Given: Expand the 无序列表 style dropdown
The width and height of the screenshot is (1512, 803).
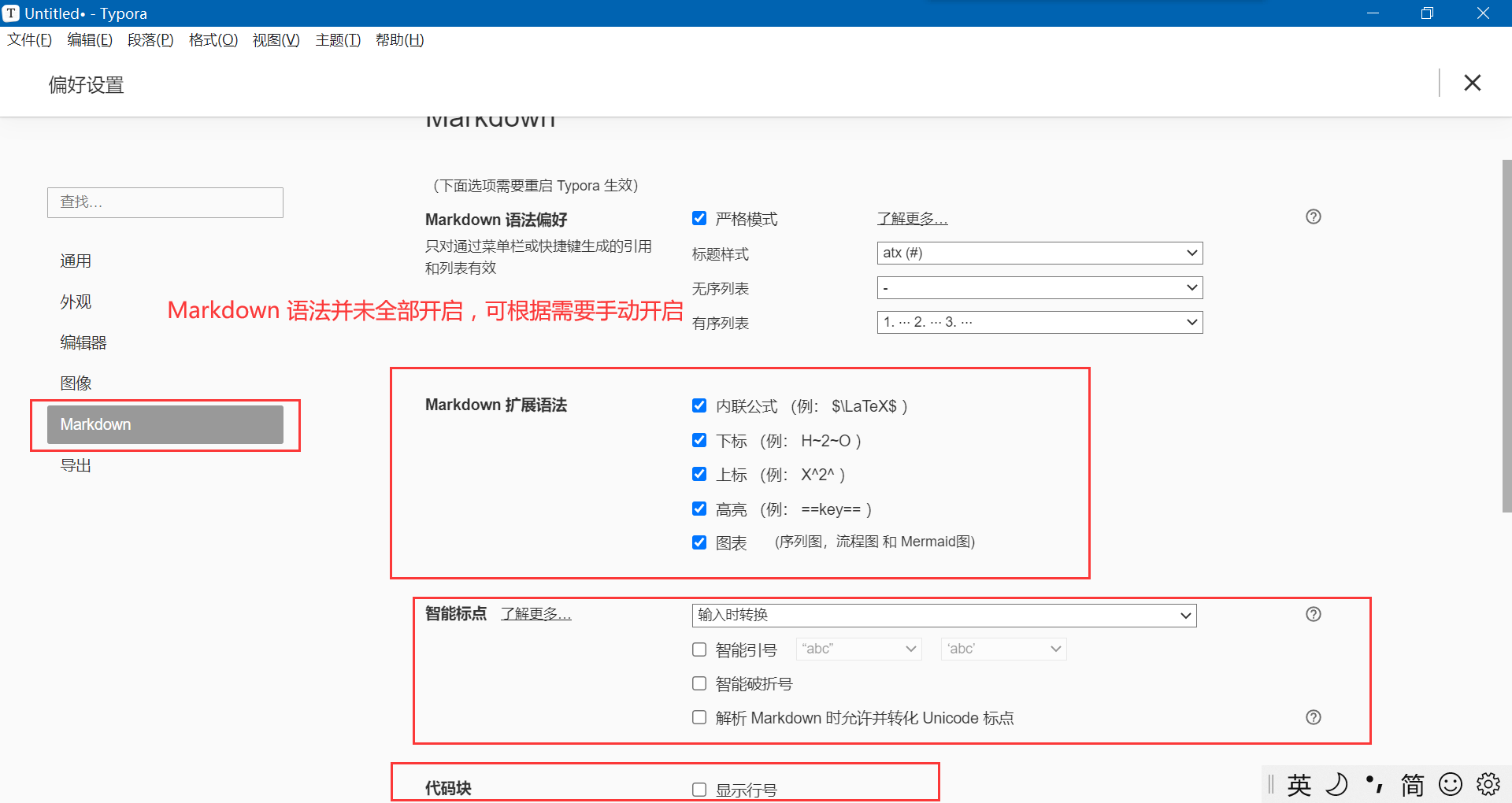Looking at the screenshot, I should point(1039,287).
